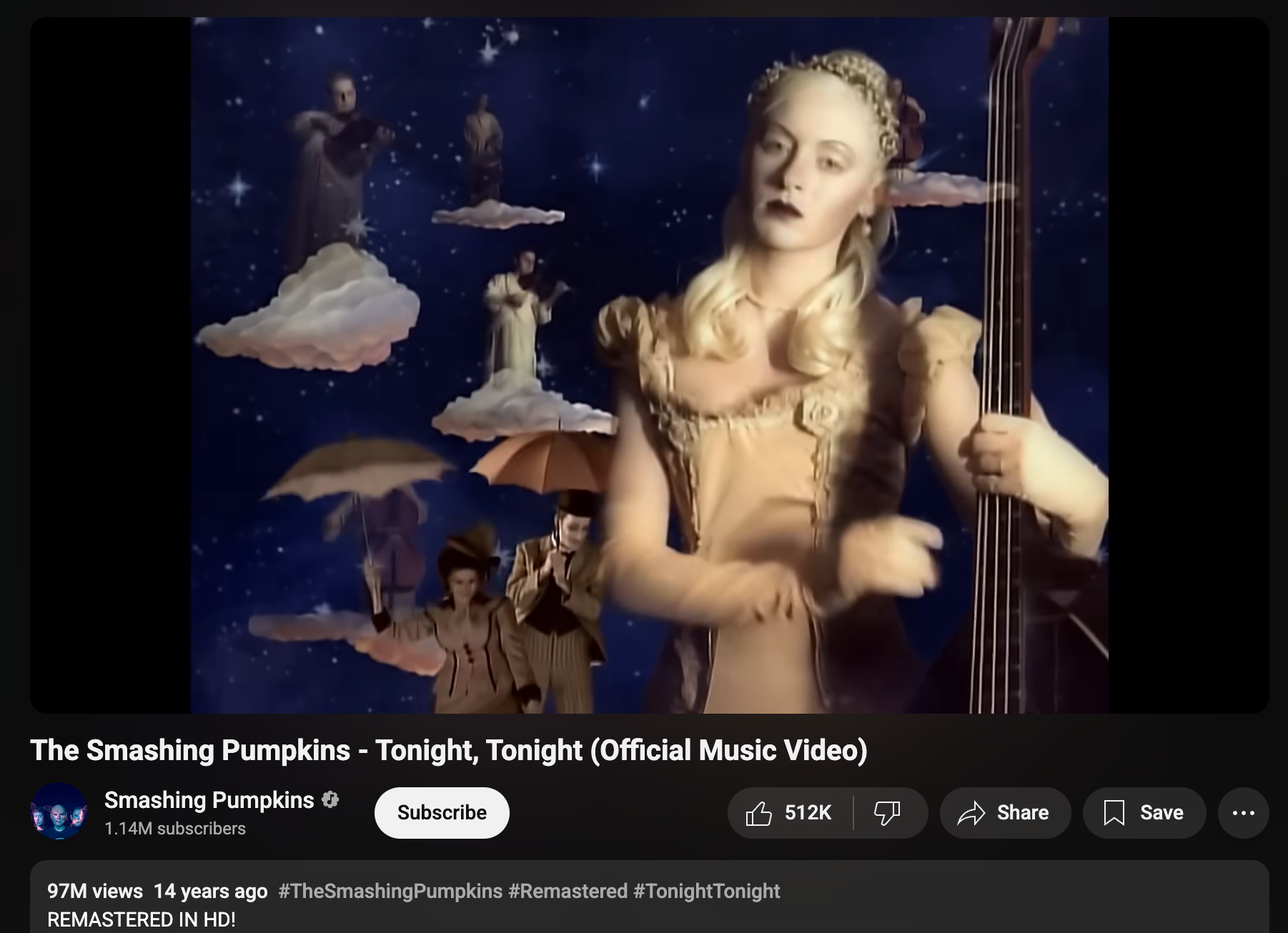Screen dimensions: 1288x933
Task: Click the Subscribe button
Action: tap(442, 813)
